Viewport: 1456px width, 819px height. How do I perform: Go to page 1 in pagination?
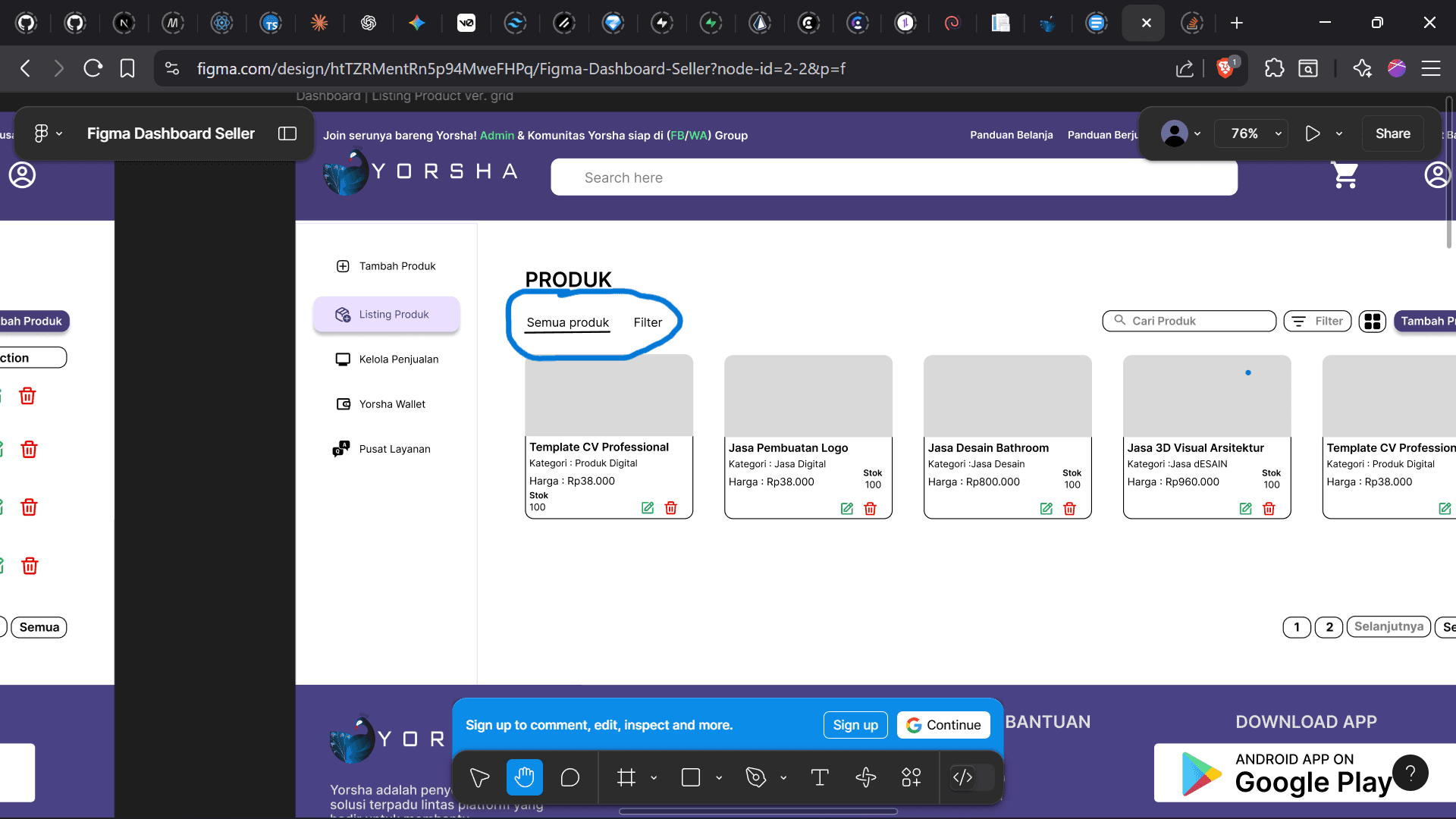pos(1297,627)
